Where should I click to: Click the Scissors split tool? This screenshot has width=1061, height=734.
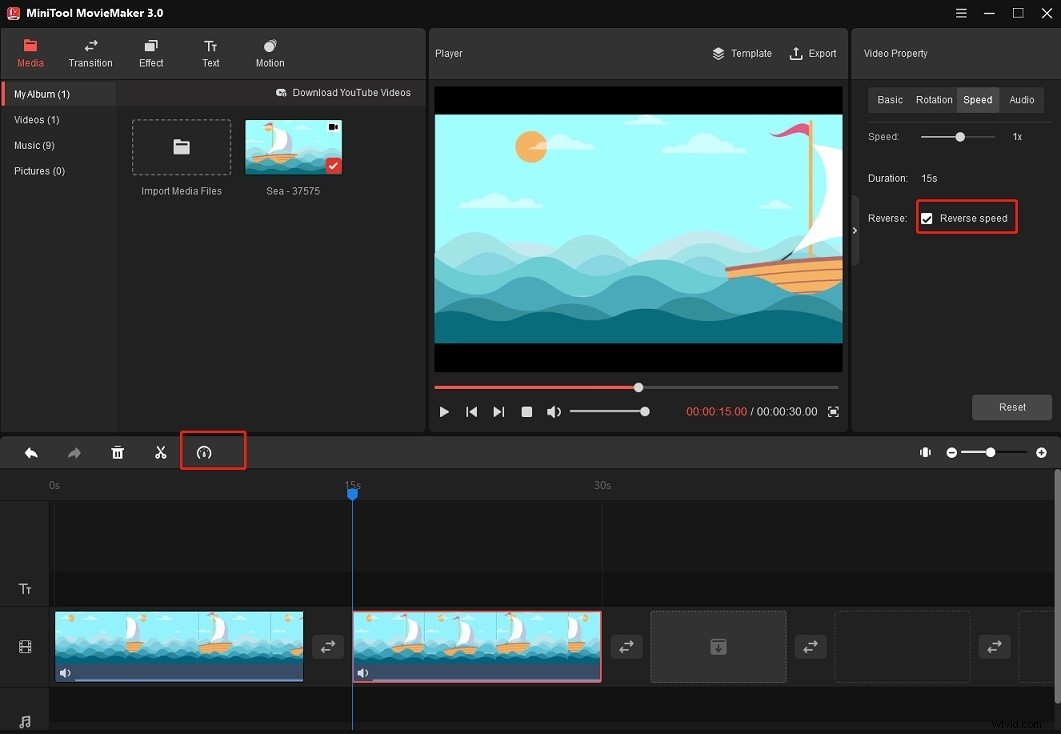[x=160, y=451]
